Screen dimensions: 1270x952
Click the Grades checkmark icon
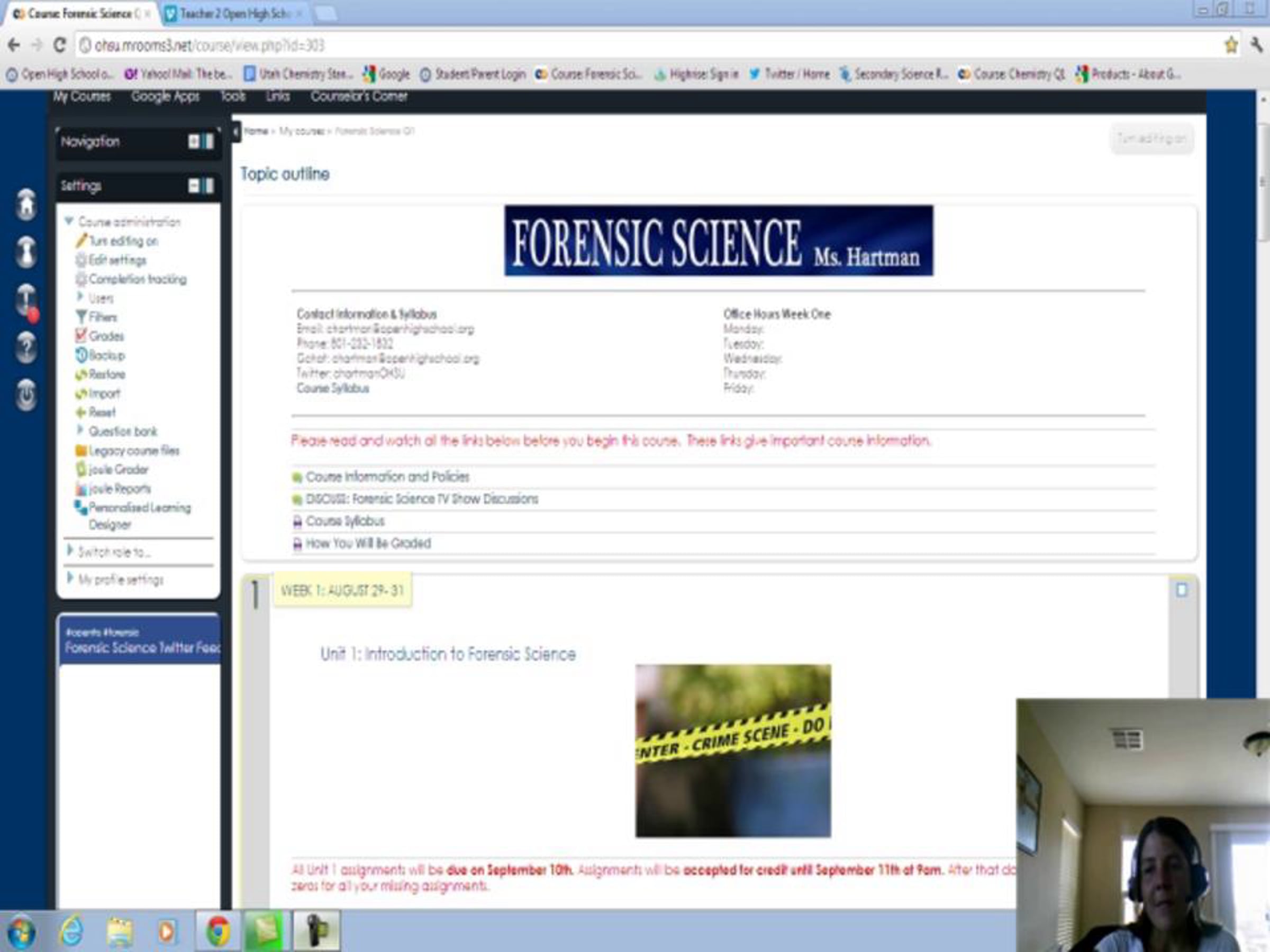[81, 335]
